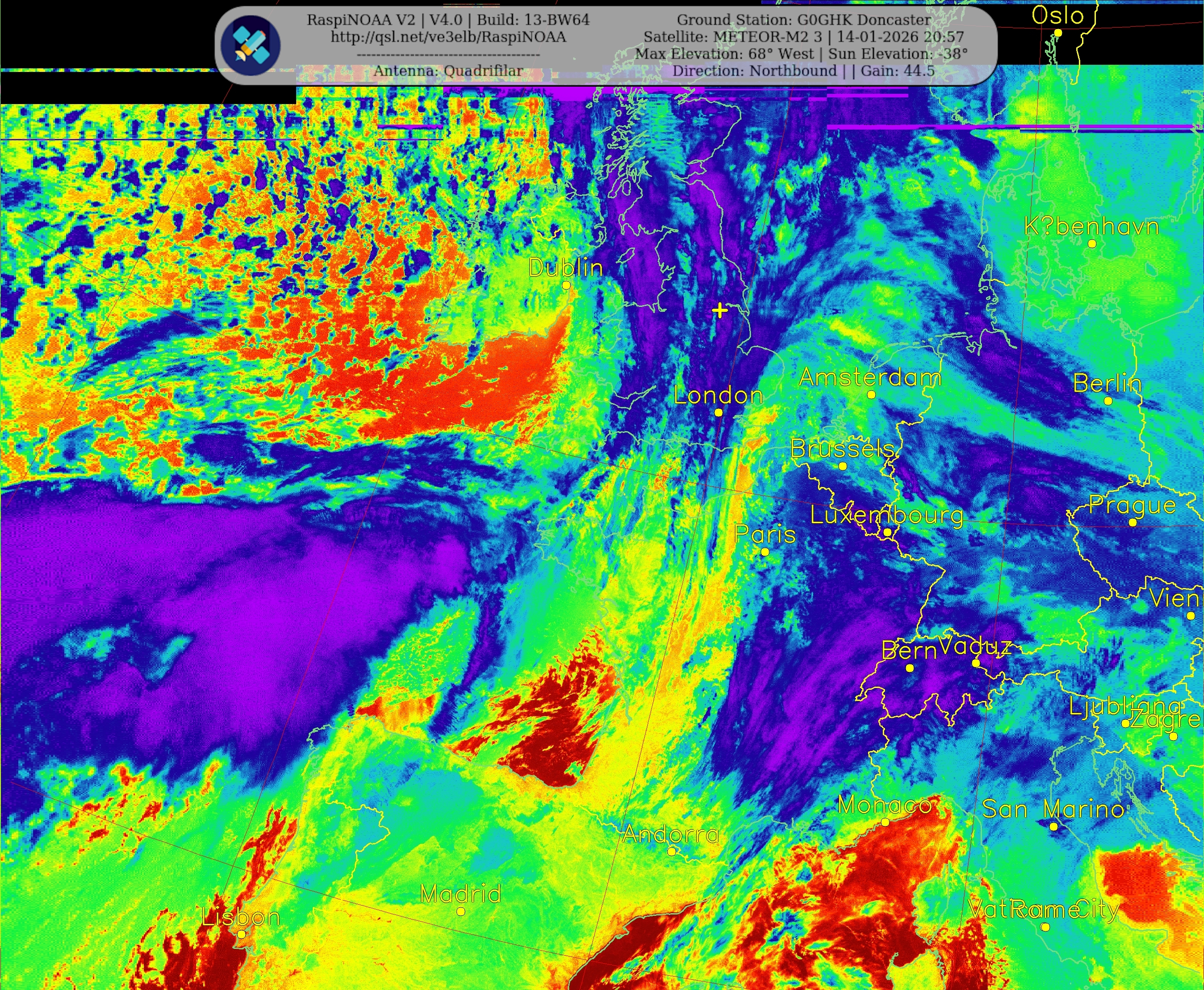Click the Amsterdam city marker dot
The height and width of the screenshot is (990, 1204).
871,394
